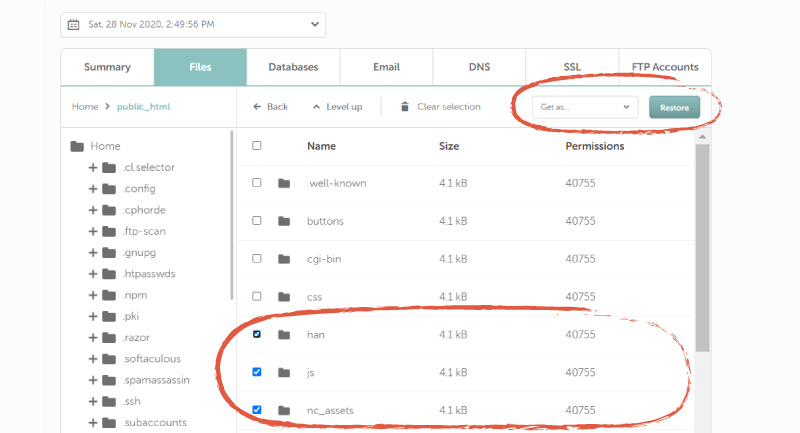Click the js folder icon in file list

(284, 372)
